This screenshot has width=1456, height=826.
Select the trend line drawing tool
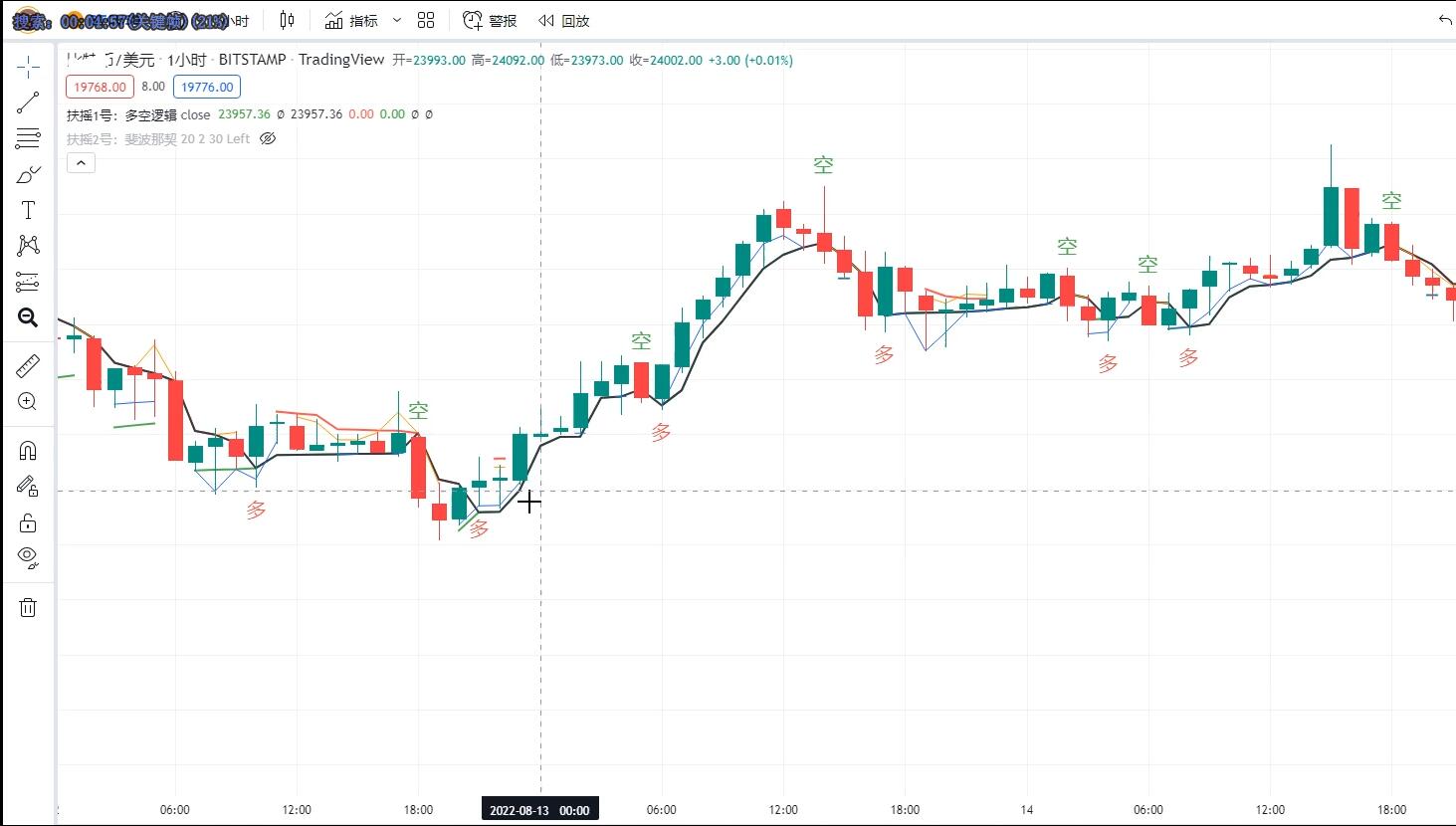coord(28,103)
